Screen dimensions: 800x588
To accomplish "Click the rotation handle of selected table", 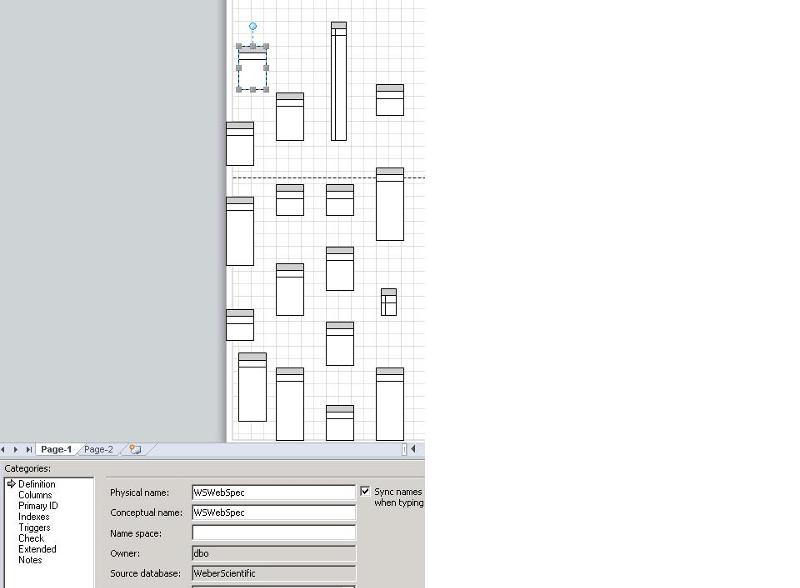I will (253, 26).
